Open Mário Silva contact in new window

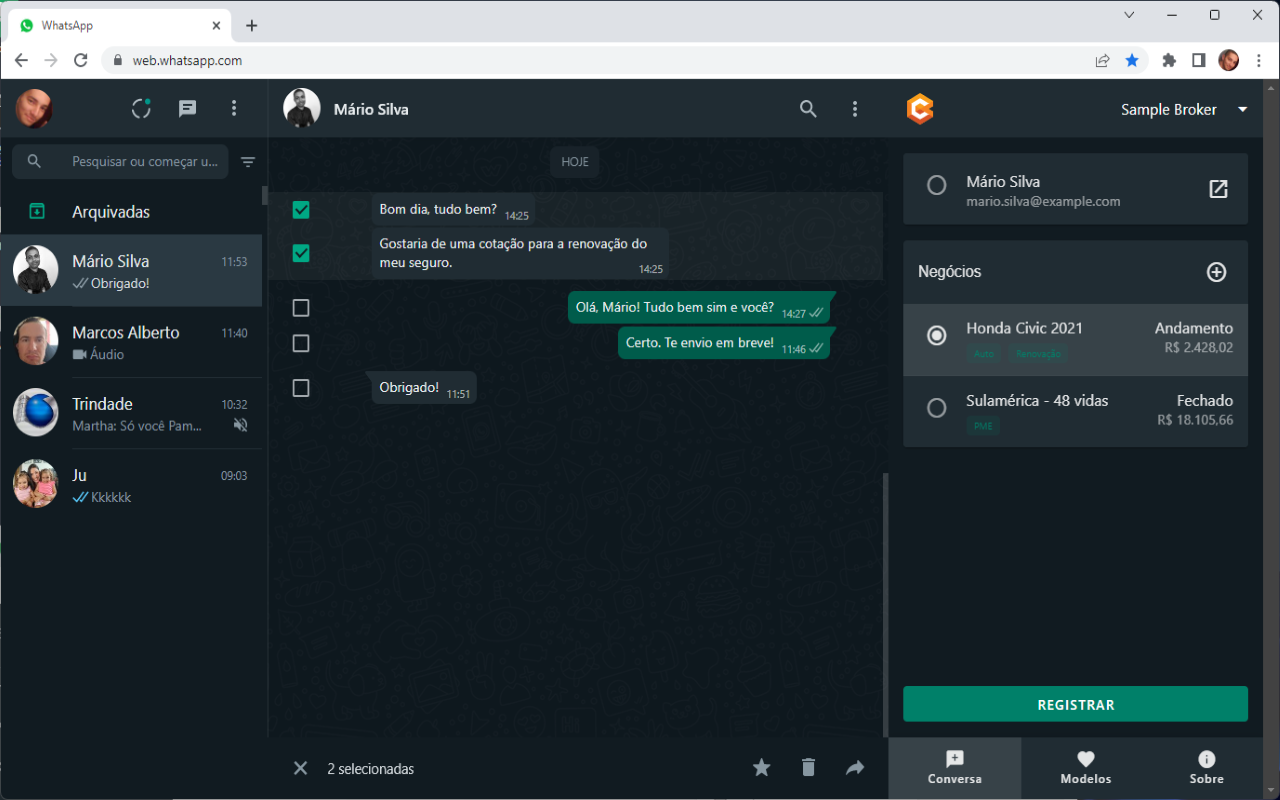tap(1218, 189)
